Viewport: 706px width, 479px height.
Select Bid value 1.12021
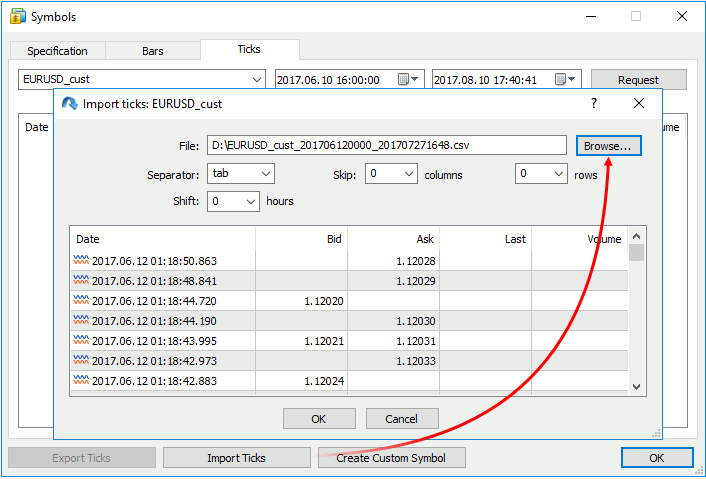click(324, 341)
